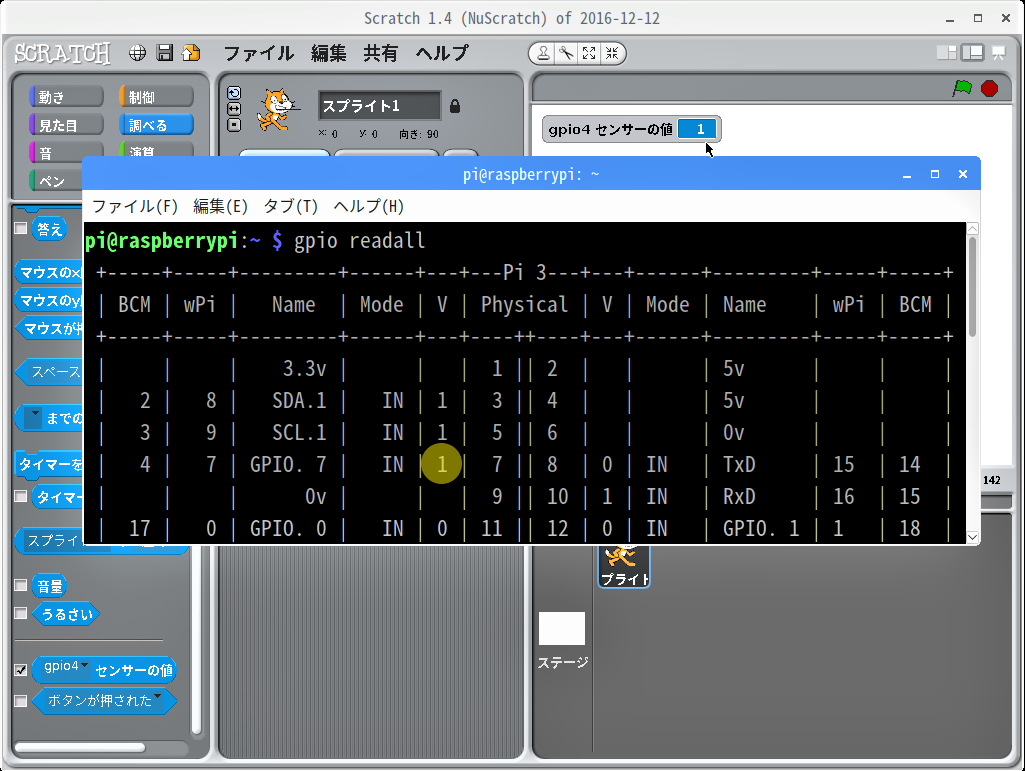
Task: Click the うるさい boolean block
Action: tap(66, 614)
